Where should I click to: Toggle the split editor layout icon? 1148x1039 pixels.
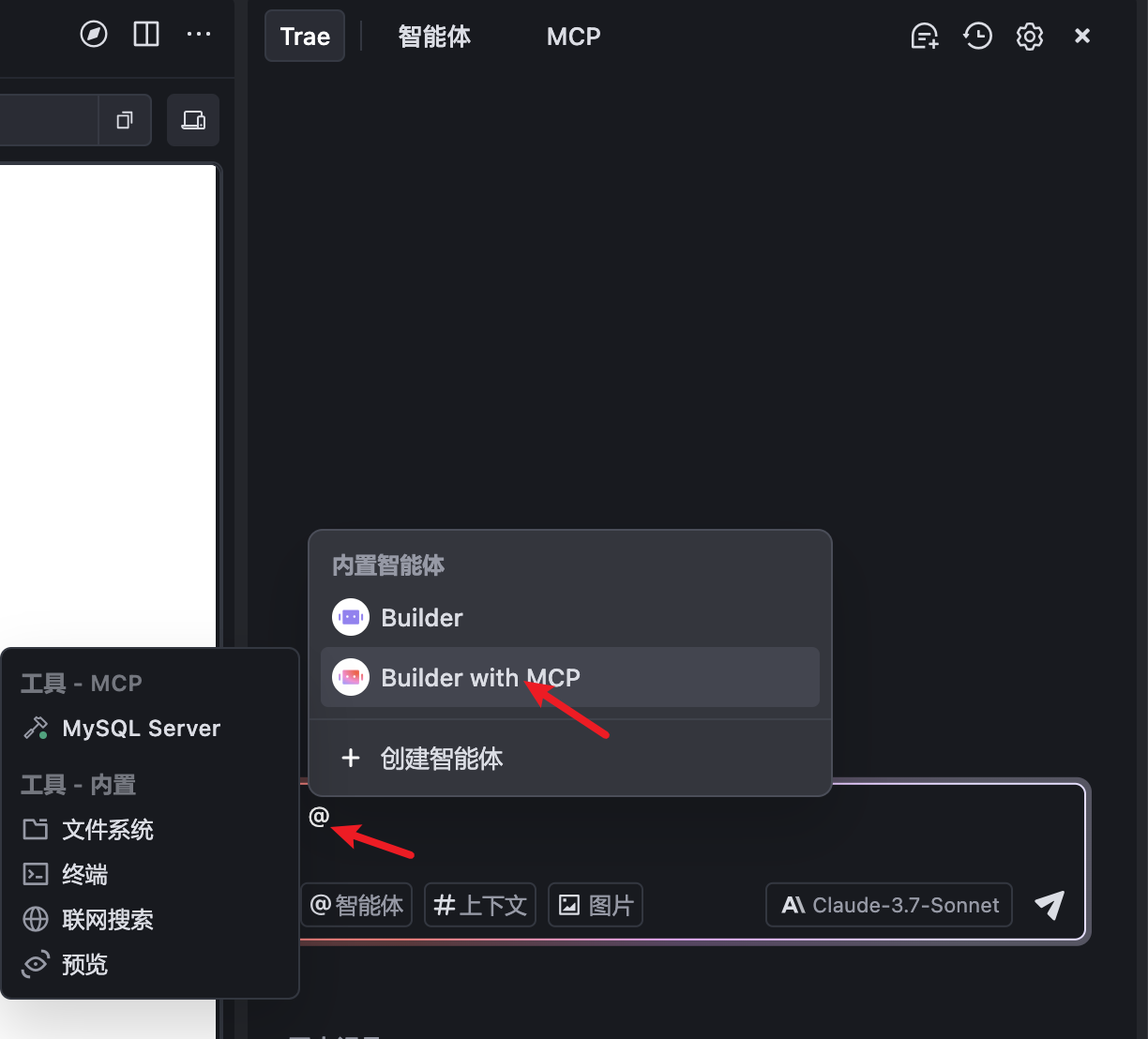pos(146,35)
